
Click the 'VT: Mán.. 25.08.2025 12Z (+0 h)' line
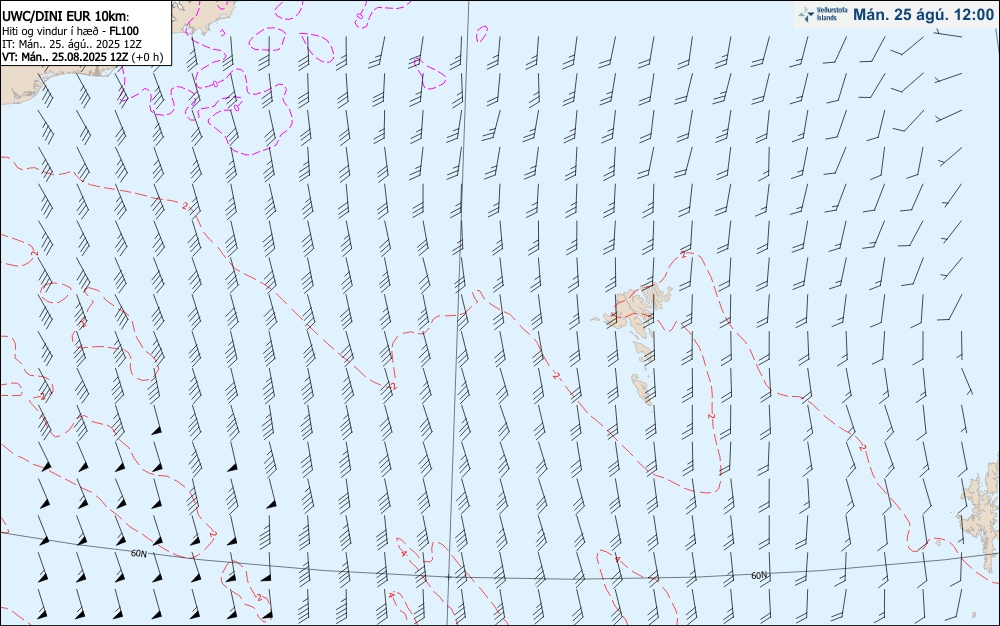click(82, 57)
